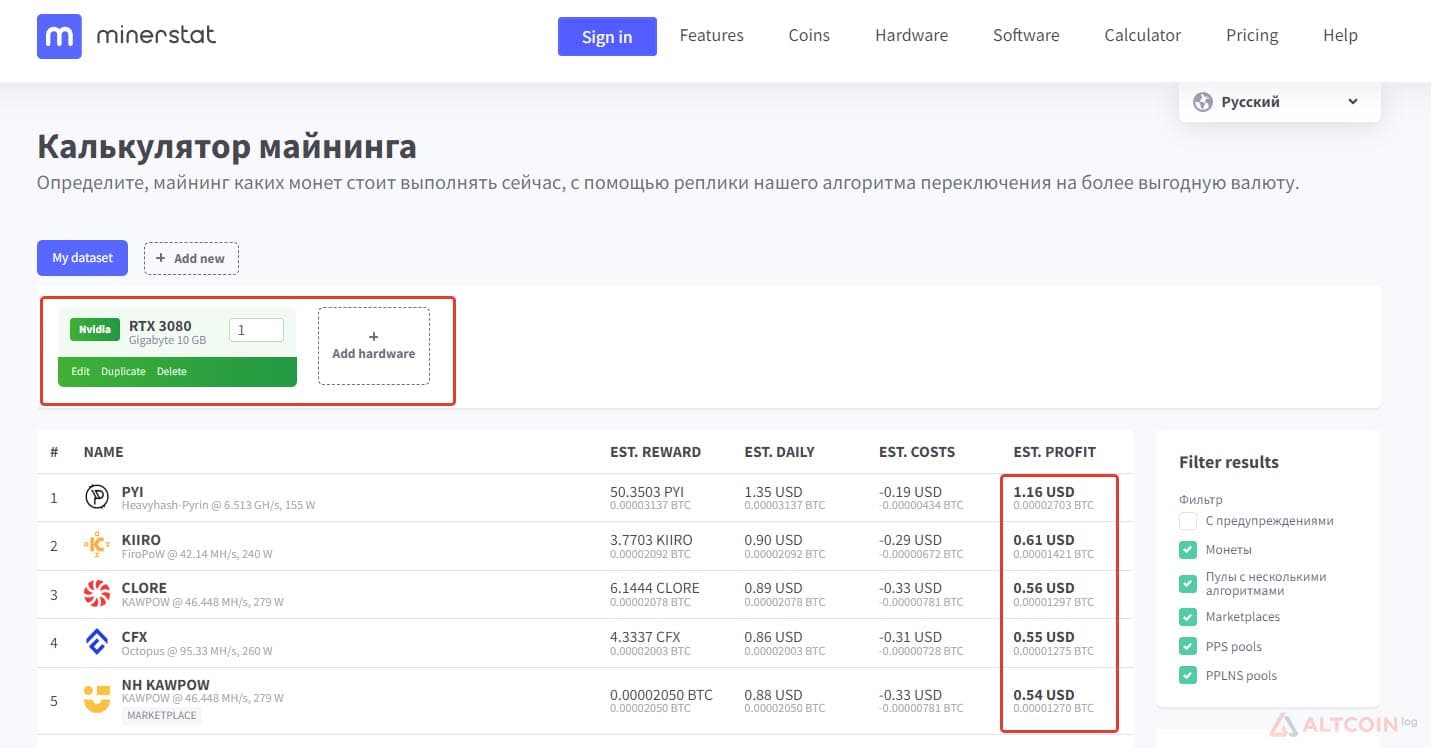Click the Nvidia badge on RTX 3080 card
This screenshot has height=748, width=1431.
pos(95,329)
